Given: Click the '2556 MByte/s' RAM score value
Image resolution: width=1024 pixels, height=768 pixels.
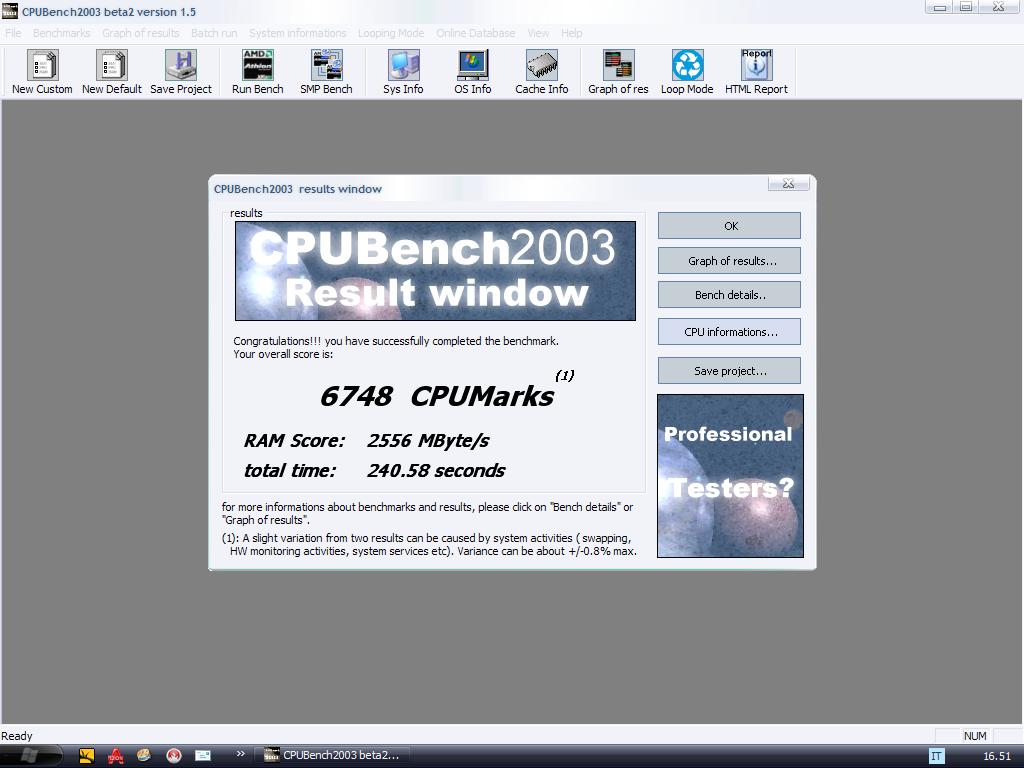Looking at the screenshot, I should click(428, 441).
